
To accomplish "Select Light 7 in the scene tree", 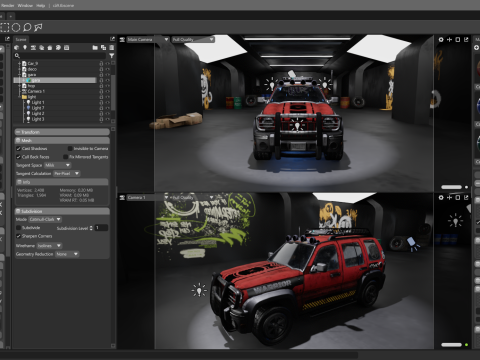I will [38, 108].
